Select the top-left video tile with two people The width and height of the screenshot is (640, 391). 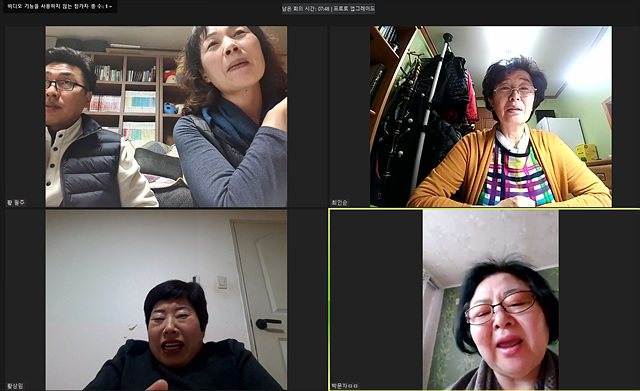click(x=166, y=116)
